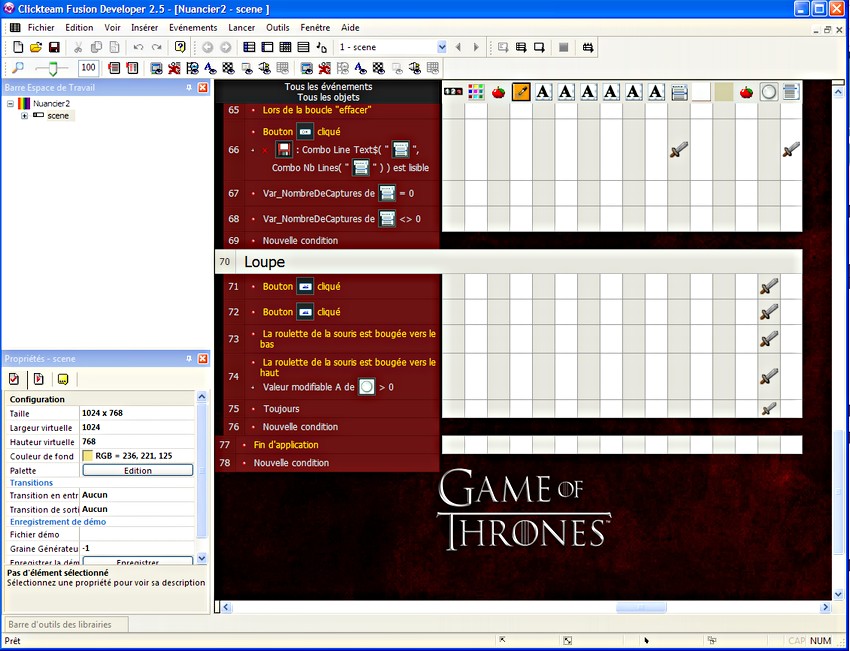
Task: Go to the next frame arrow
Action: pyautogui.click(x=476, y=47)
